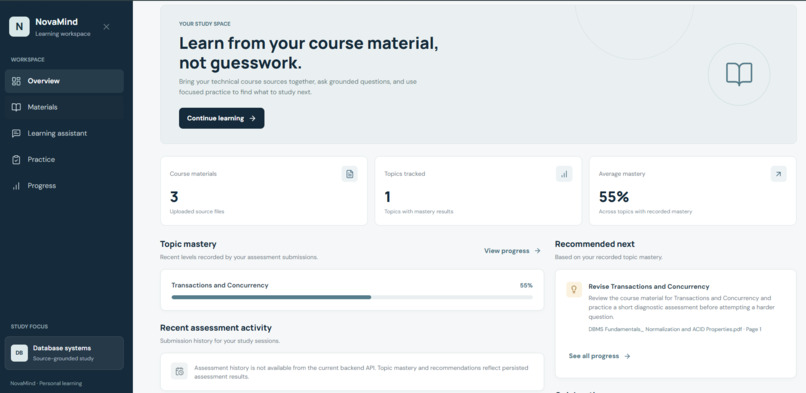This screenshot has width=806, height=393.
Task: Click the open book icon in hero banner
Action: [x=739, y=74]
